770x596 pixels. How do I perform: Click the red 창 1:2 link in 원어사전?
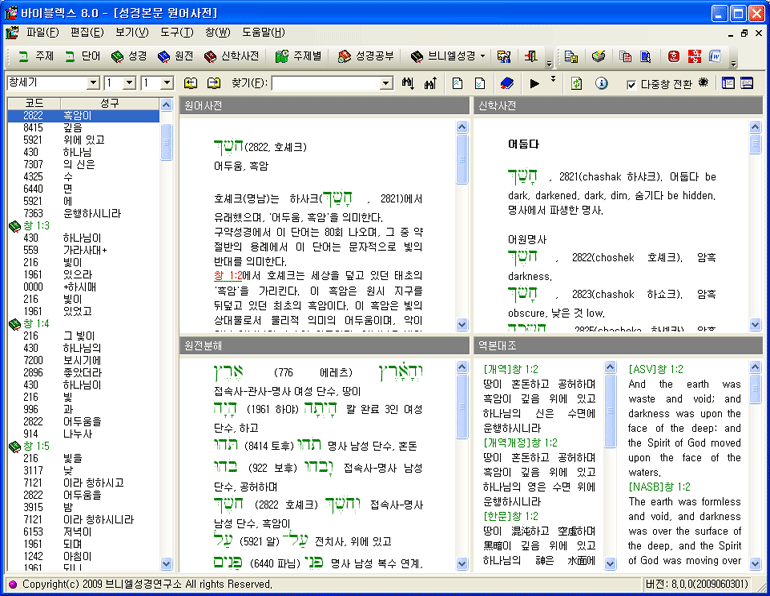pyautogui.click(x=228, y=276)
